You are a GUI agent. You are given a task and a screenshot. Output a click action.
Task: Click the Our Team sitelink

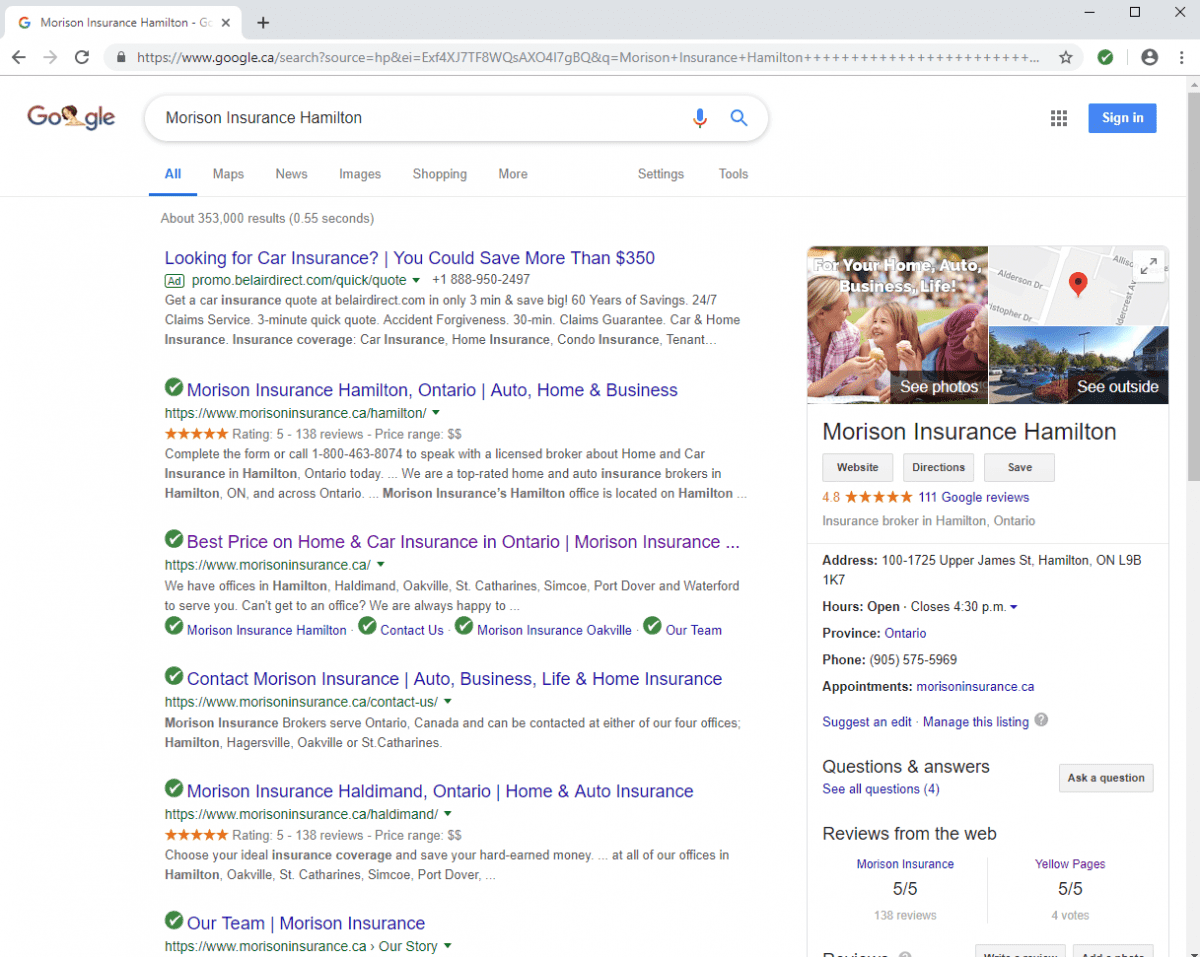(693, 630)
